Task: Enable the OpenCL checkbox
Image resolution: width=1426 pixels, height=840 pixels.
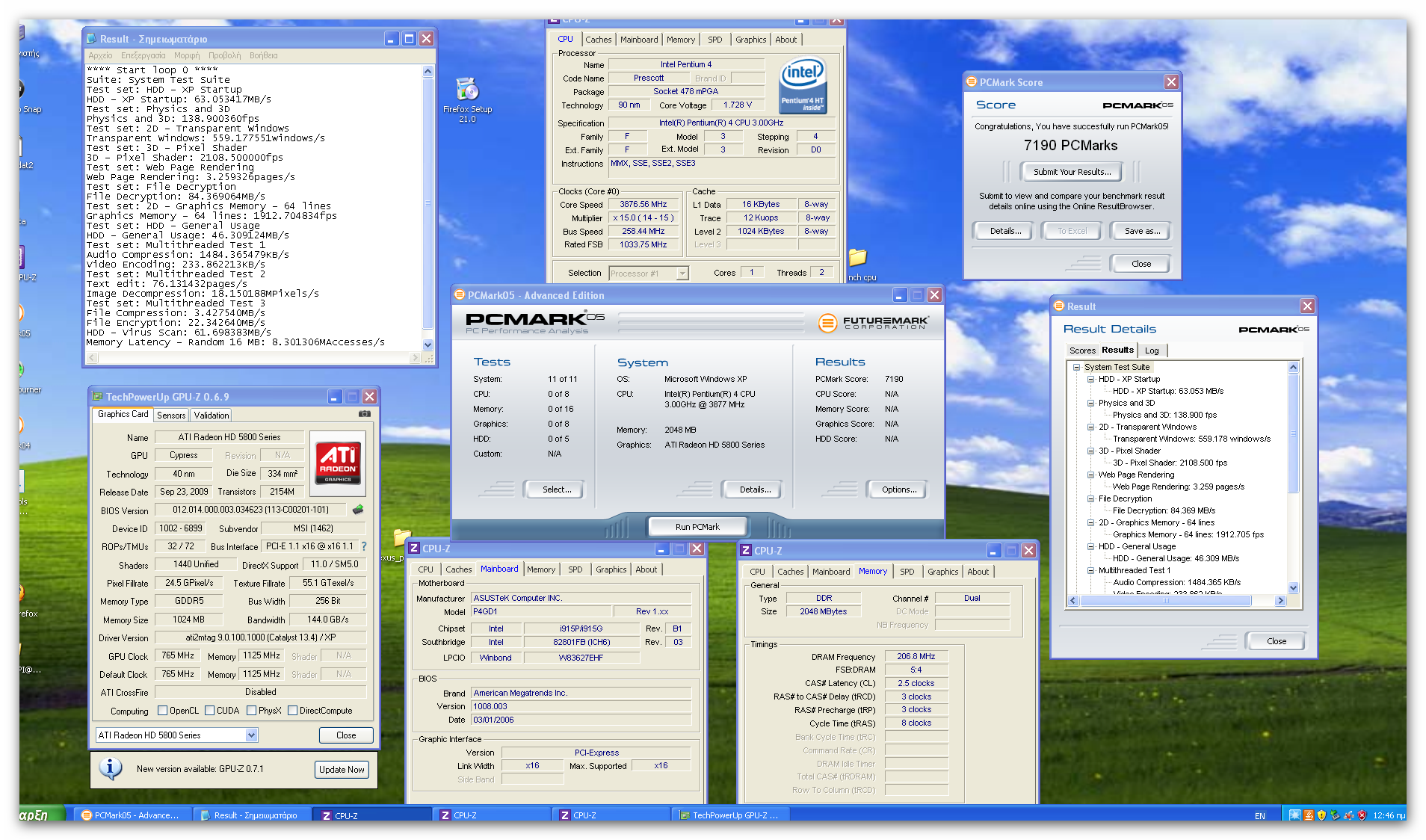Action: tap(162, 711)
